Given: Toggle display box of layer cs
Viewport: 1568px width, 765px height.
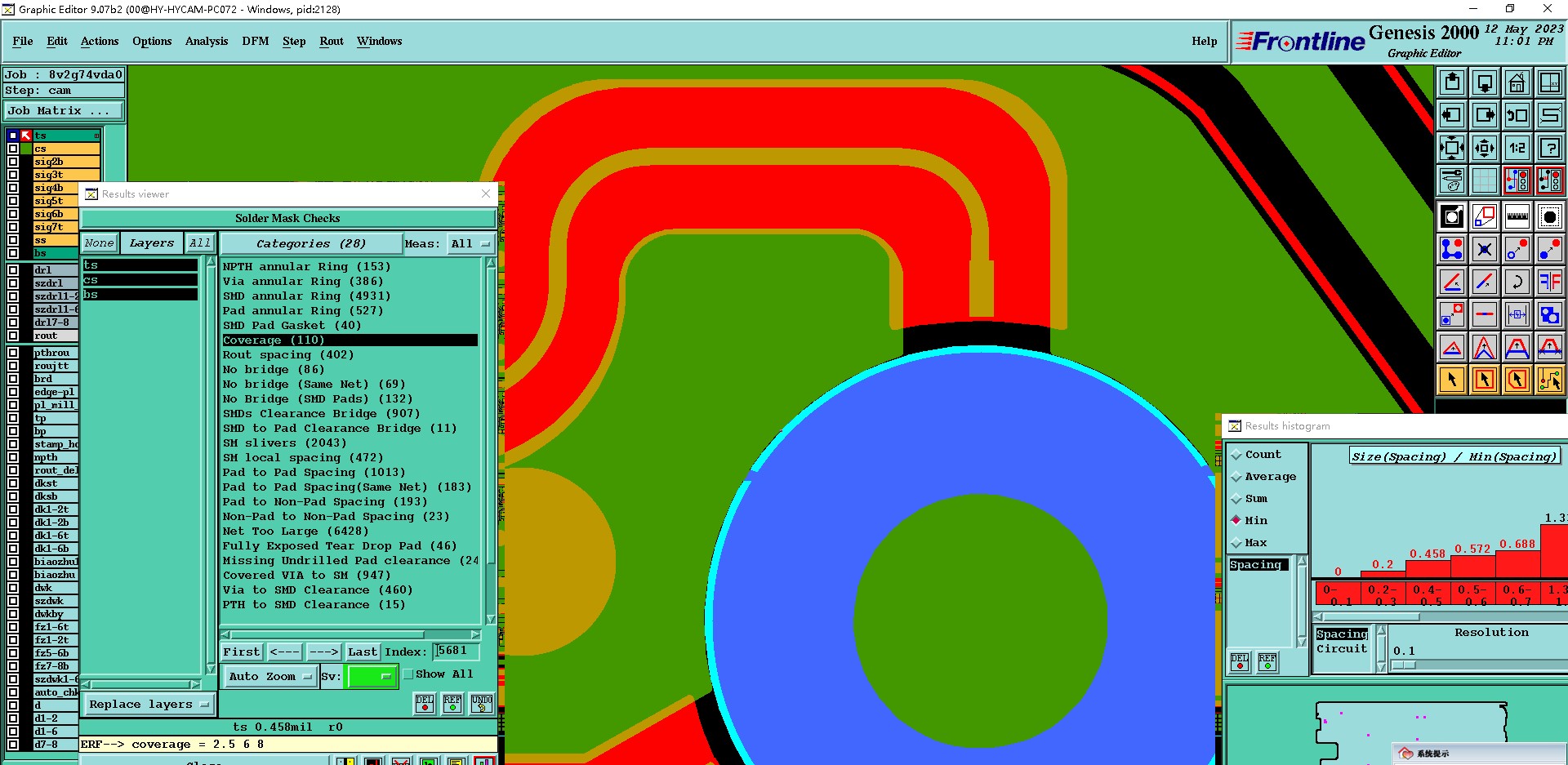Looking at the screenshot, I should click(x=13, y=149).
